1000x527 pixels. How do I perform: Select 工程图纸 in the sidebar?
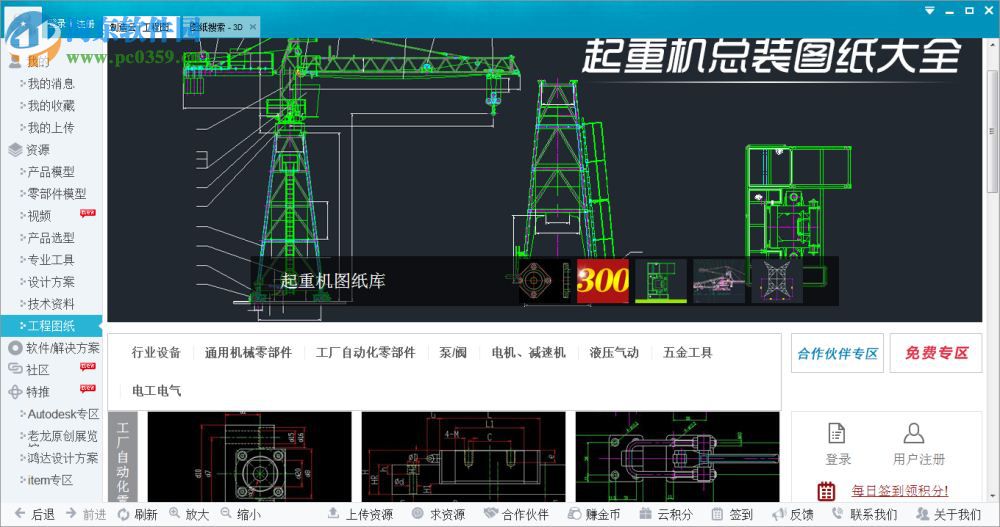pyautogui.click(x=51, y=326)
